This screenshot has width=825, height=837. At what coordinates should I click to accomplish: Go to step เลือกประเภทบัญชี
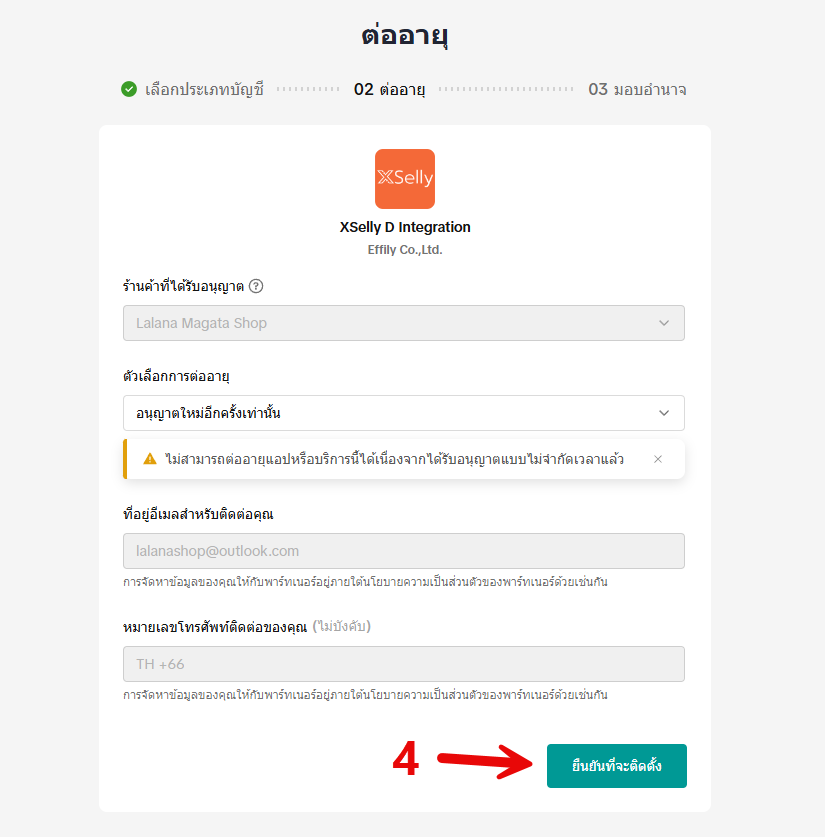[x=204, y=89]
